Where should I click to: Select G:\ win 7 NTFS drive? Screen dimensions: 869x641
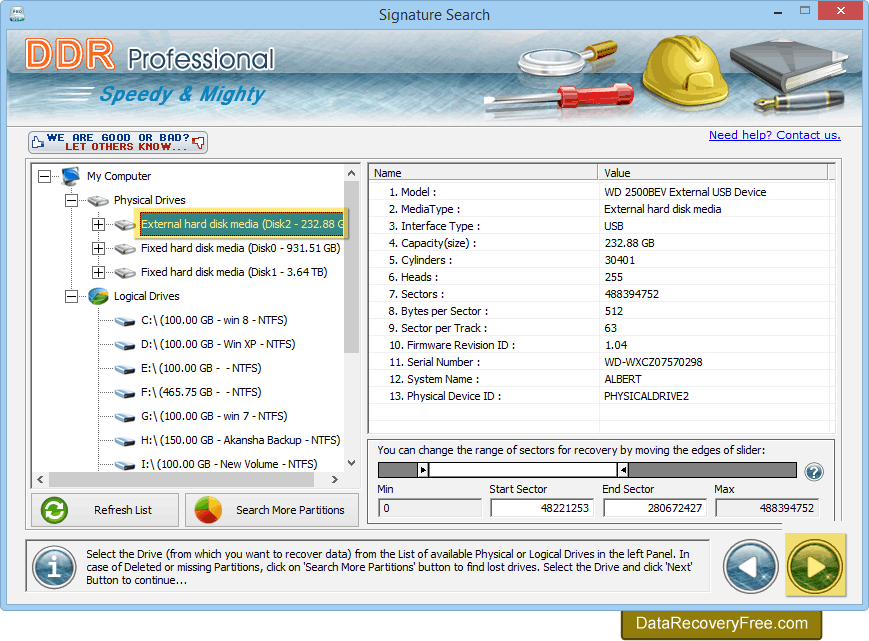tap(214, 416)
